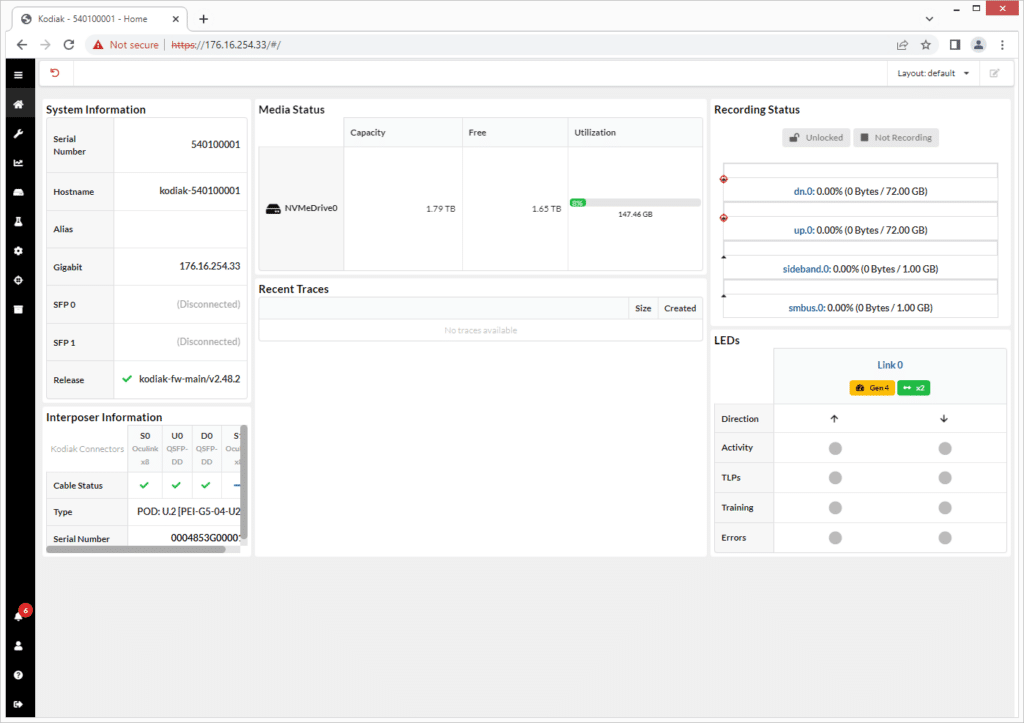Screen dimensions: 1024x723
Task: Click the edit layout pencil icon
Action: (994, 73)
